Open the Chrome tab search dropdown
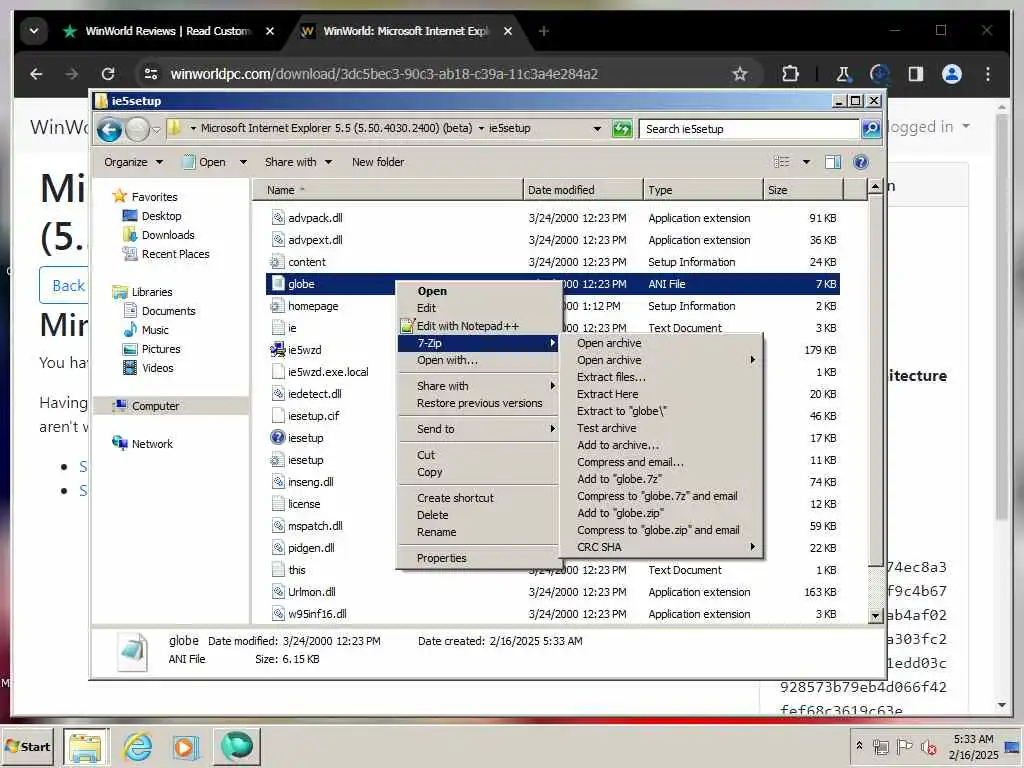This screenshot has height=768, width=1024. [x=34, y=31]
